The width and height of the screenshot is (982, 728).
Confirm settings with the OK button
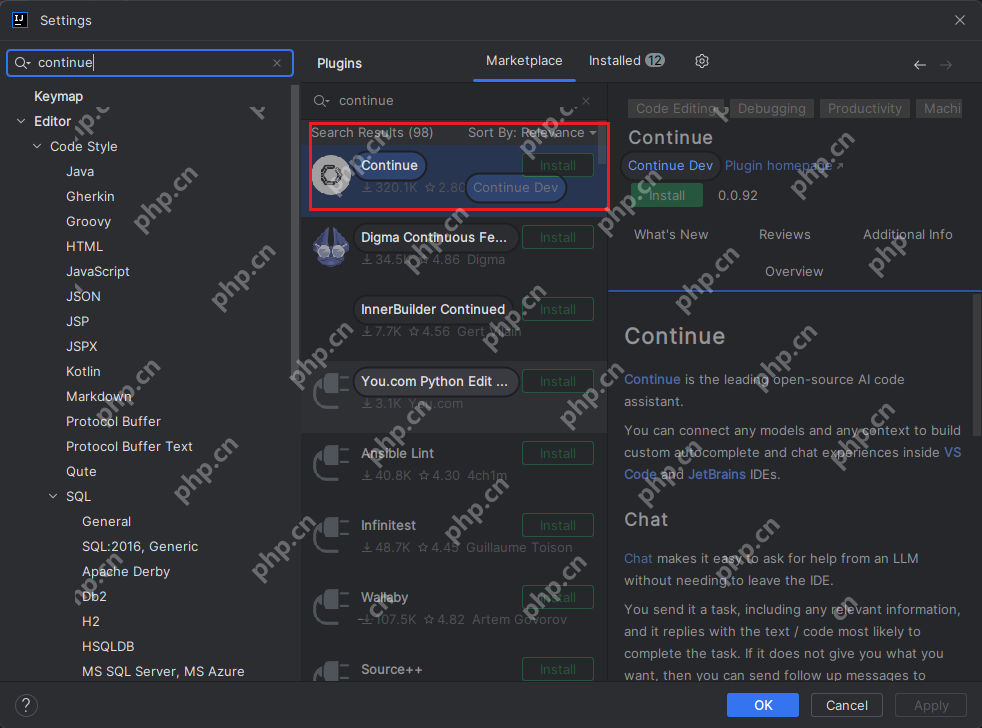pyautogui.click(x=763, y=705)
